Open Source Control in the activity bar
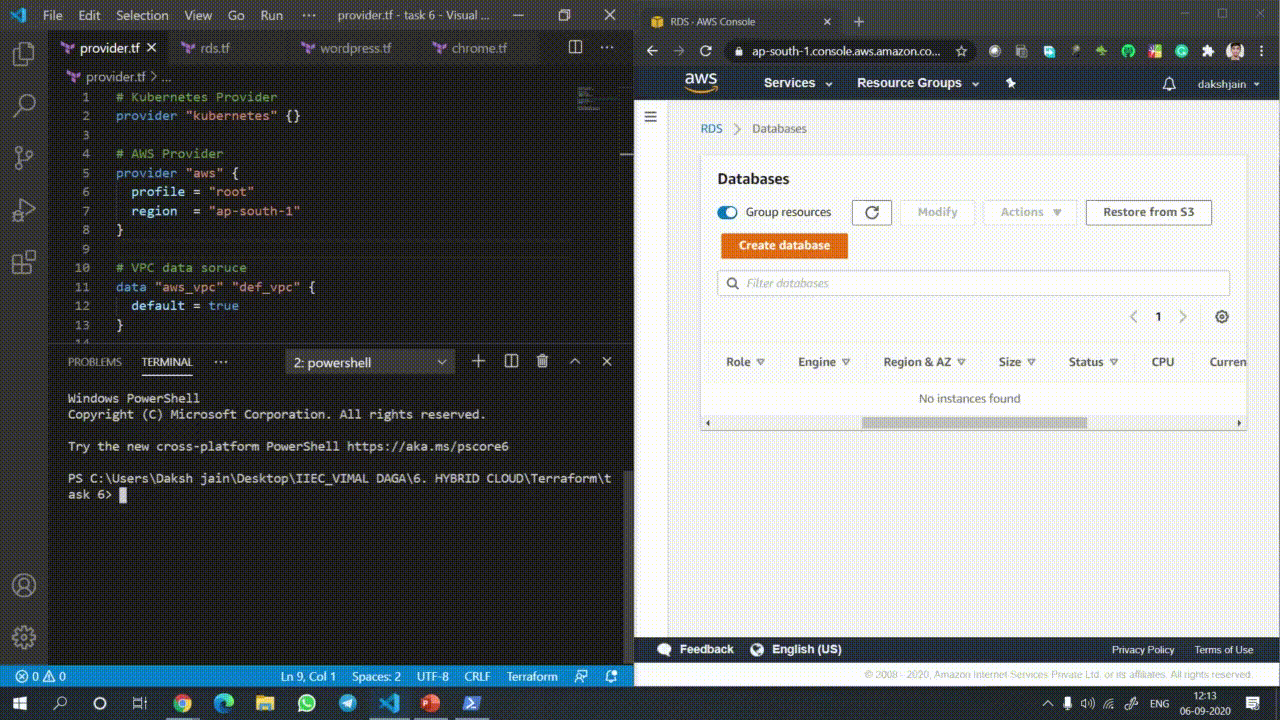The height and width of the screenshot is (720, 1280). point(23,157)
